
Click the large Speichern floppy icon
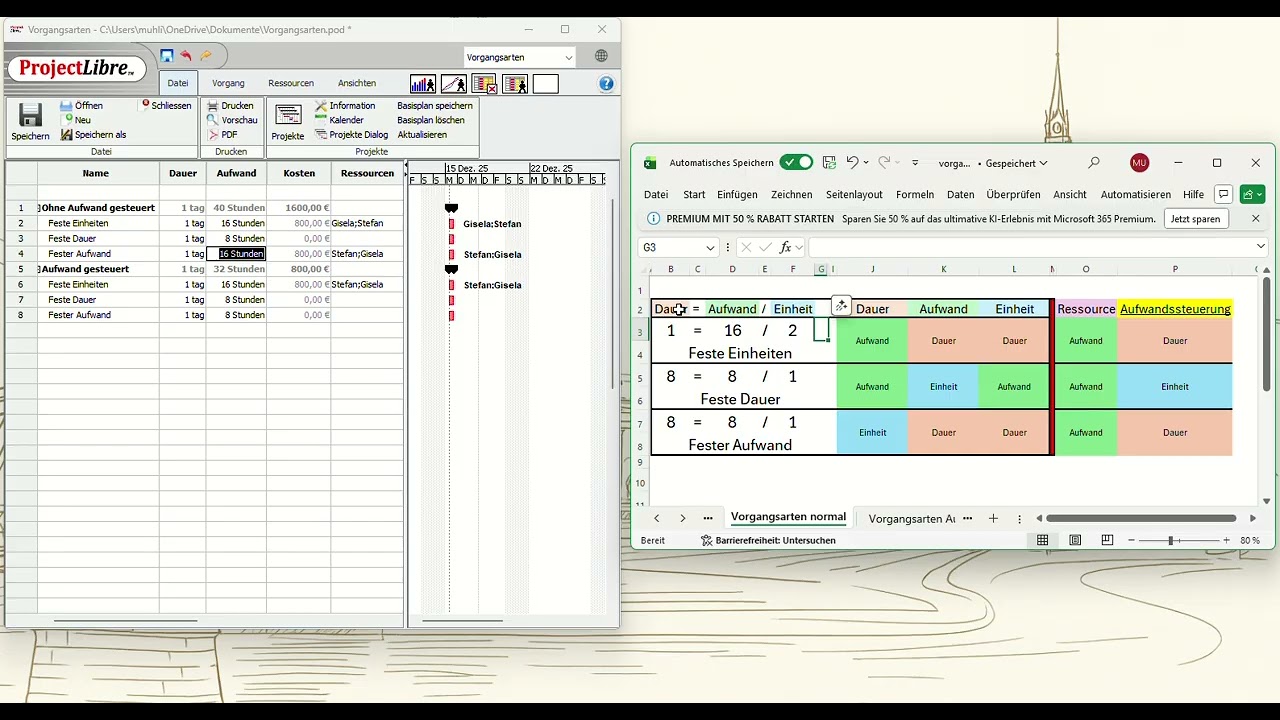click(x=30, y=115)
